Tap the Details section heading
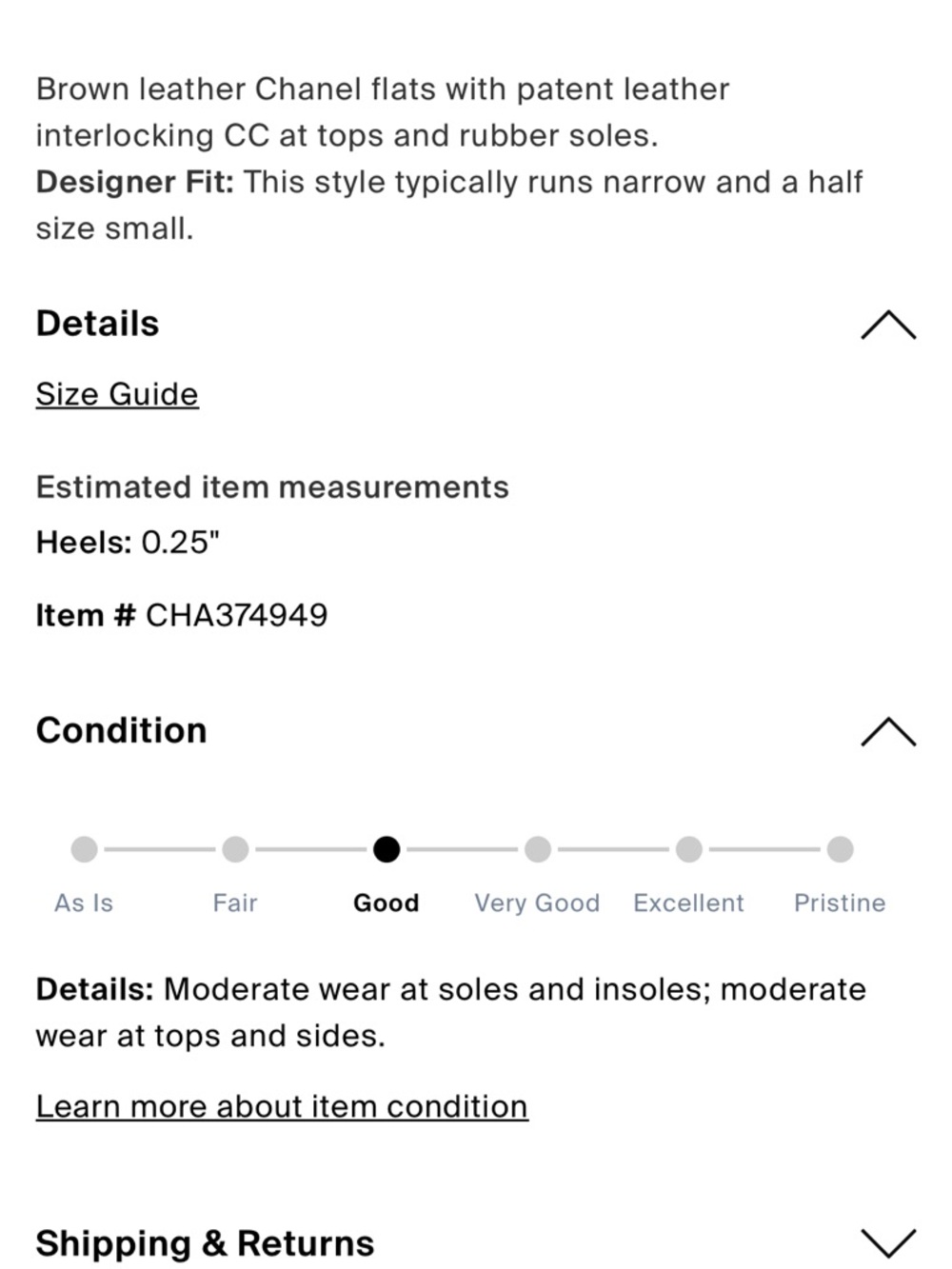 [x=97, y=324]
